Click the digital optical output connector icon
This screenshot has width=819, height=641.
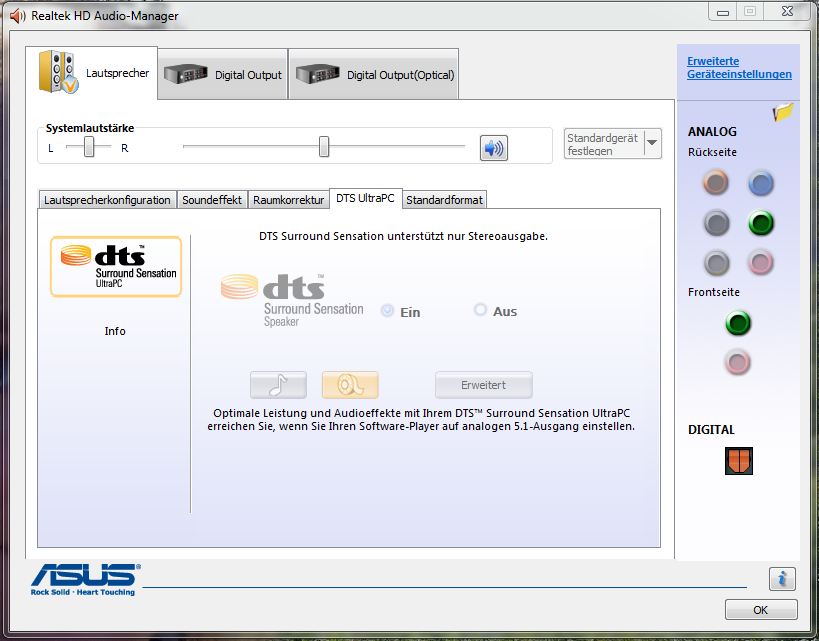[739, 461]
